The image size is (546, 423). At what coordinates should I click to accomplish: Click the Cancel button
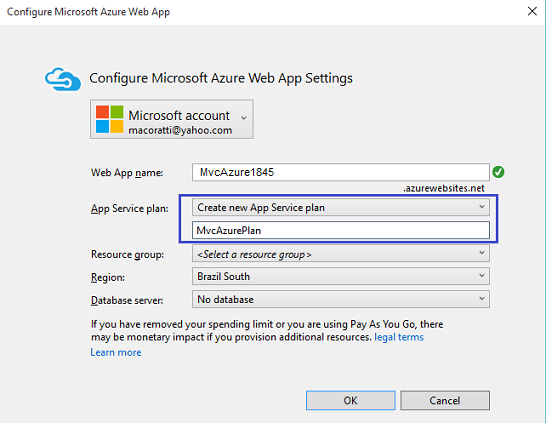pos(445,400)
